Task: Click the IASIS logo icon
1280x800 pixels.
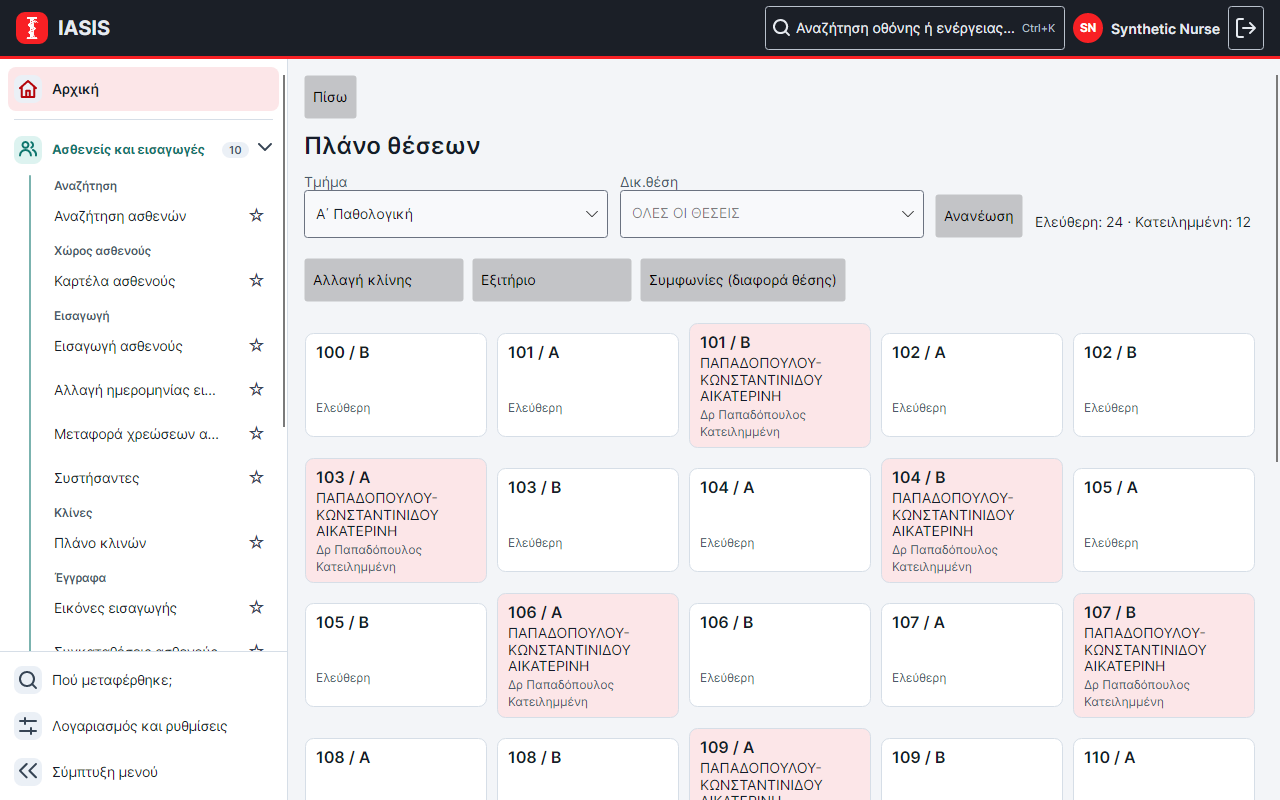Action: [32, 28]
